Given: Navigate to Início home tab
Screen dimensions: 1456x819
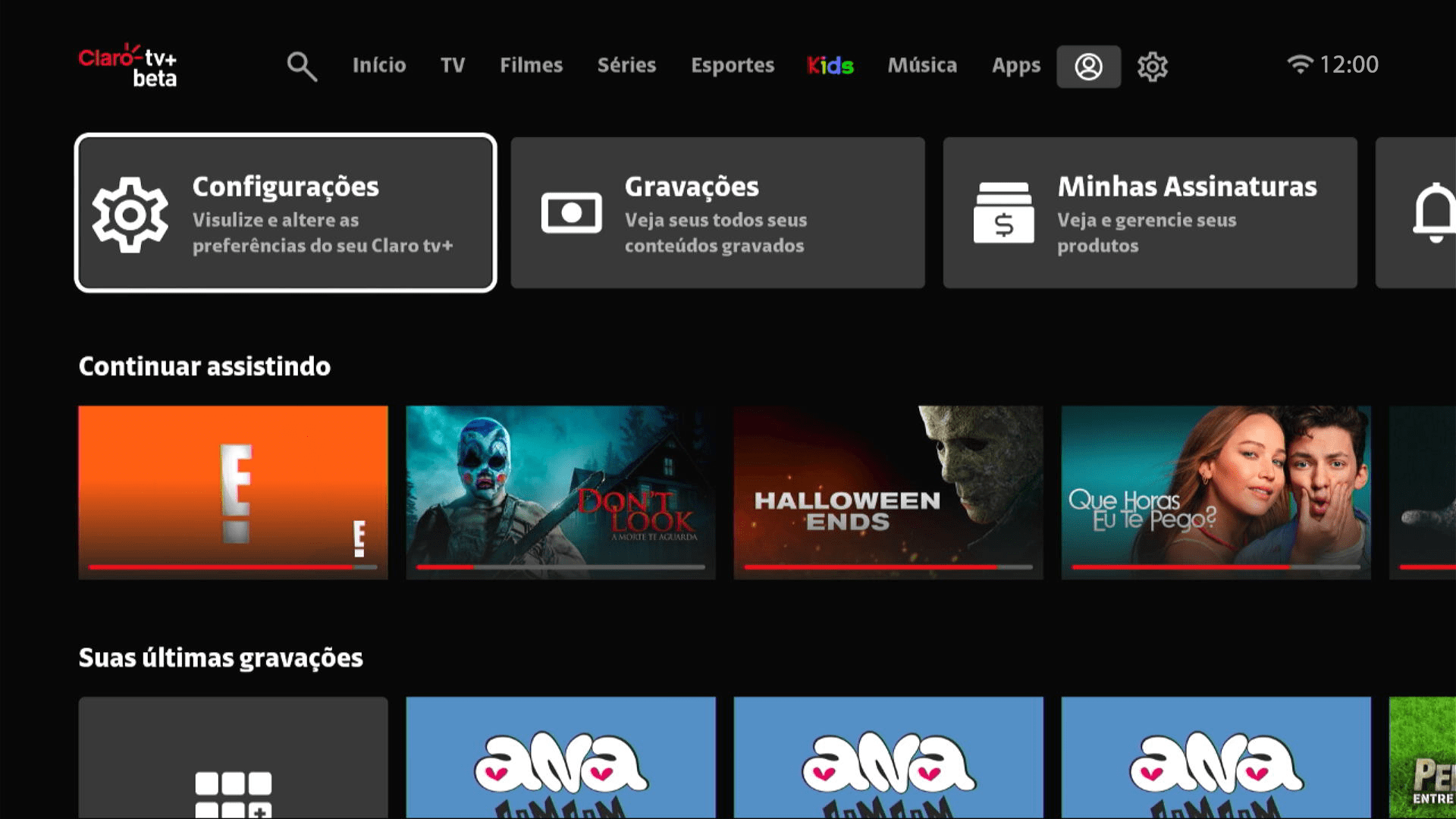Looking at the screenshot, I should (379, 65).
